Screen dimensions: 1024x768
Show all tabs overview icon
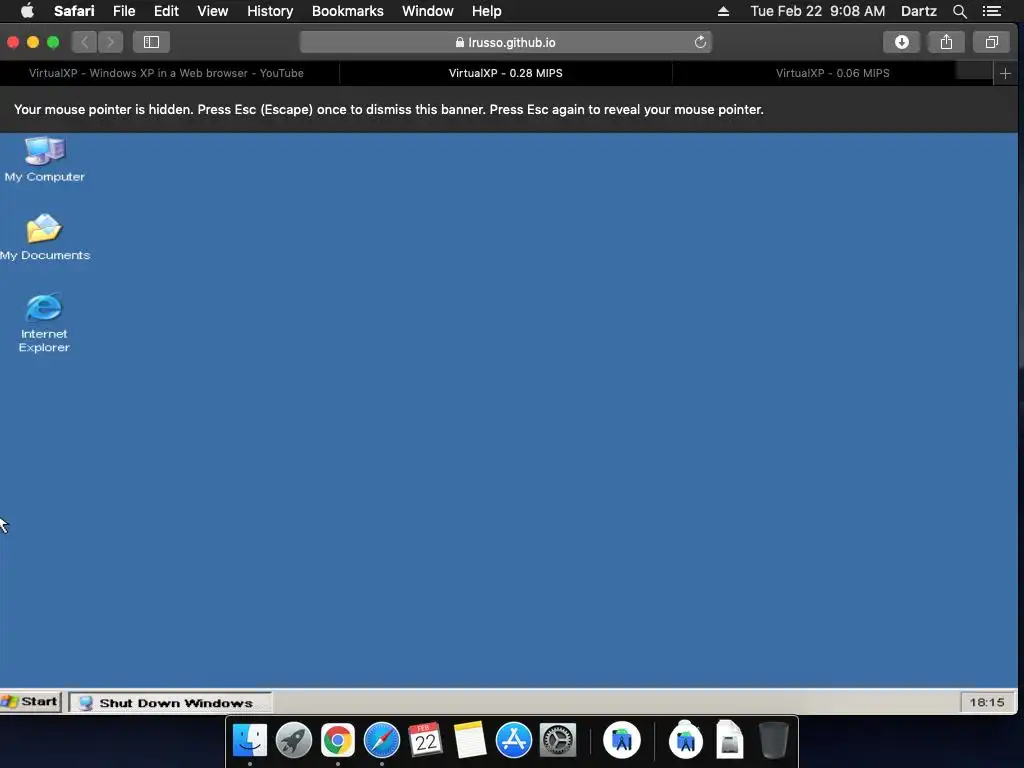pyautogui.click(x=991, y=42)
